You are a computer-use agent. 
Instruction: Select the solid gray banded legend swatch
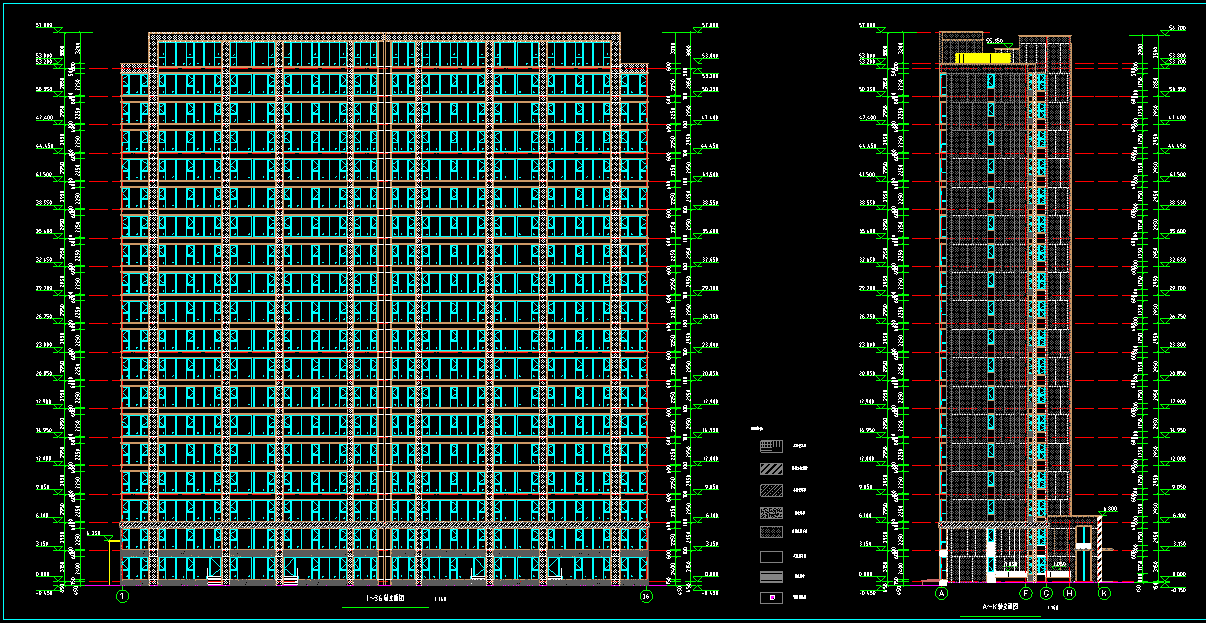click(x=771, y=577)
